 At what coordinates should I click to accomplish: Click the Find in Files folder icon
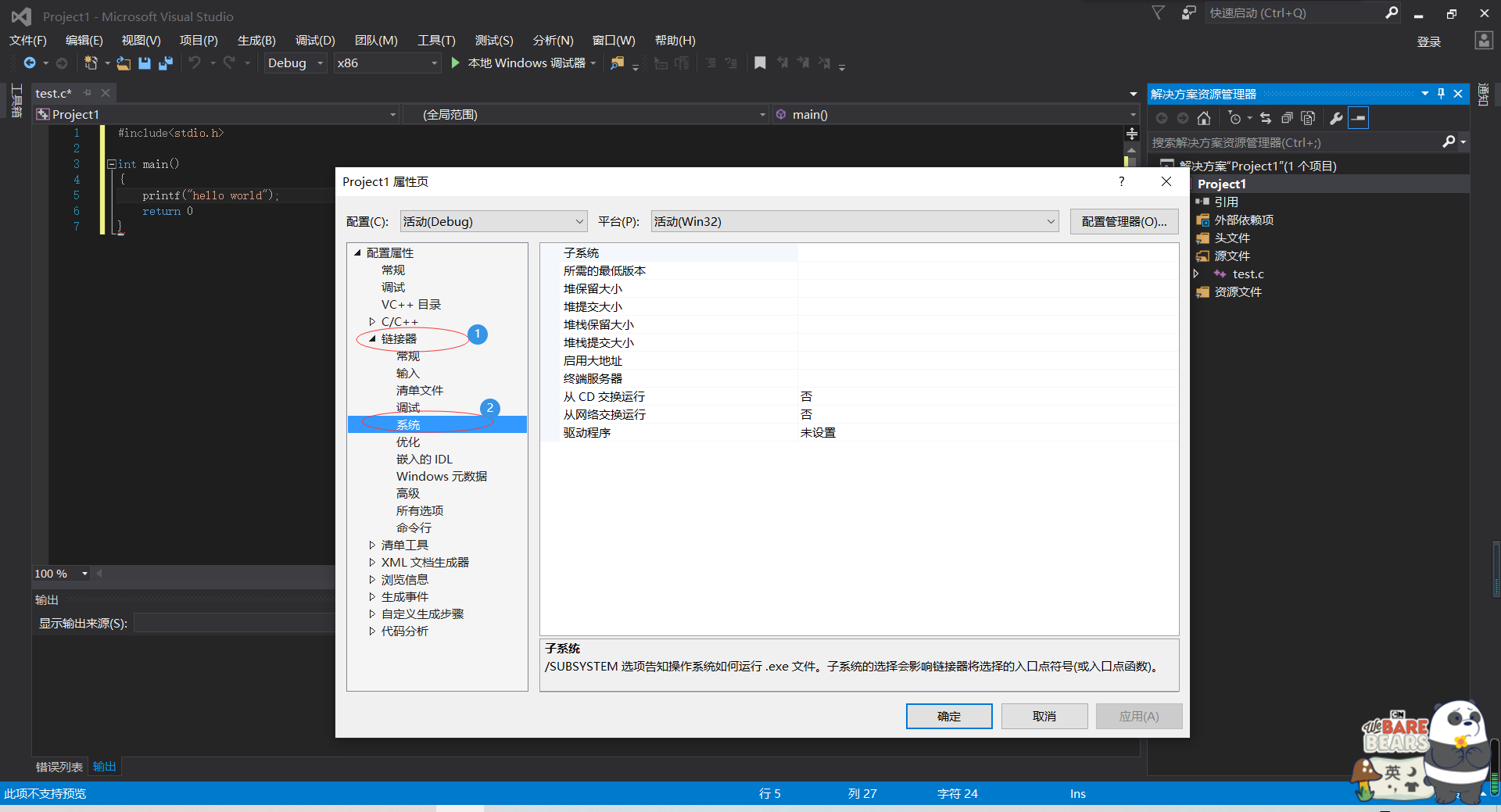coord(618,63)
